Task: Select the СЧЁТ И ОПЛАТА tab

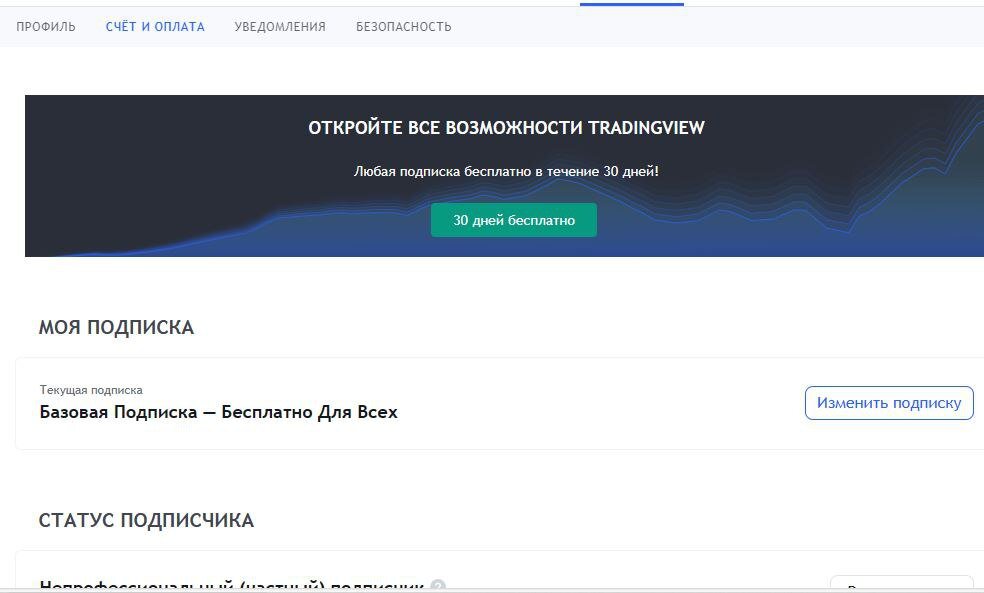Action: (x=155, y=26)
